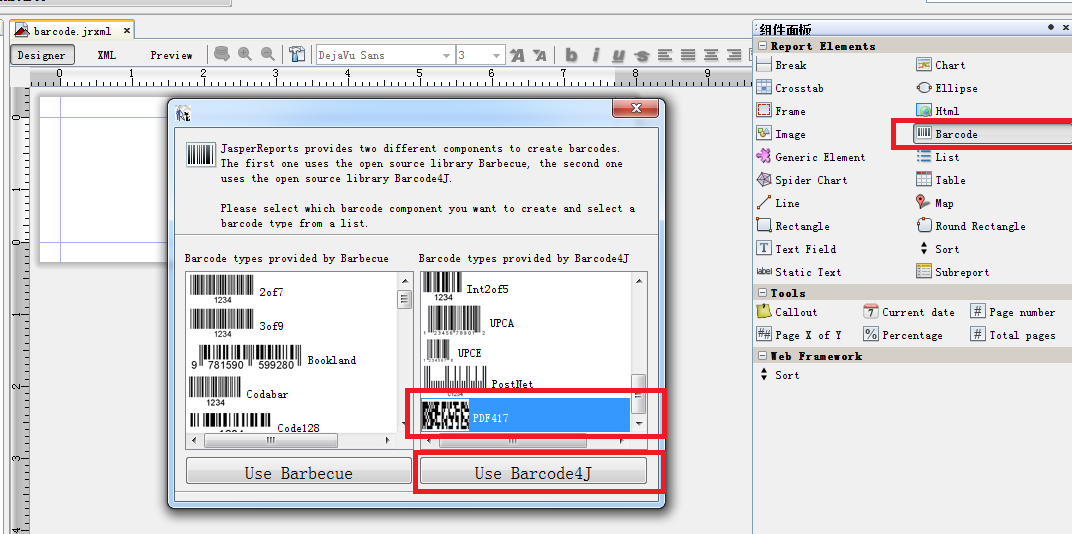This screenshot has height=534, width=1072.
Task: Select the Callout tool
Action: (787, 312)
